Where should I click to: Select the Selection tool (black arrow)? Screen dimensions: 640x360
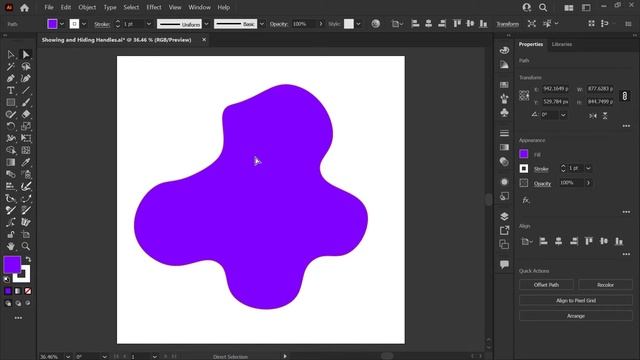(x=11, y=54)
